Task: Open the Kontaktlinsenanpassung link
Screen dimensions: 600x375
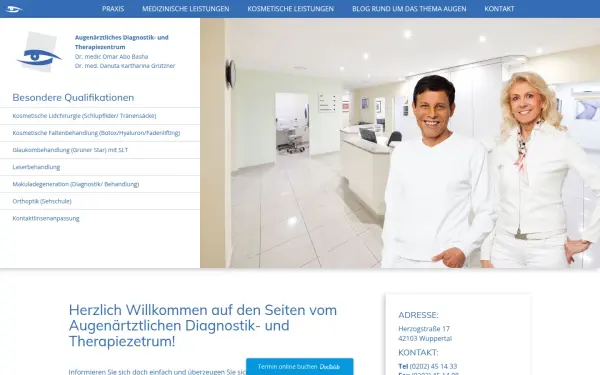Action: pyautogui.click(x=46, y=218)
